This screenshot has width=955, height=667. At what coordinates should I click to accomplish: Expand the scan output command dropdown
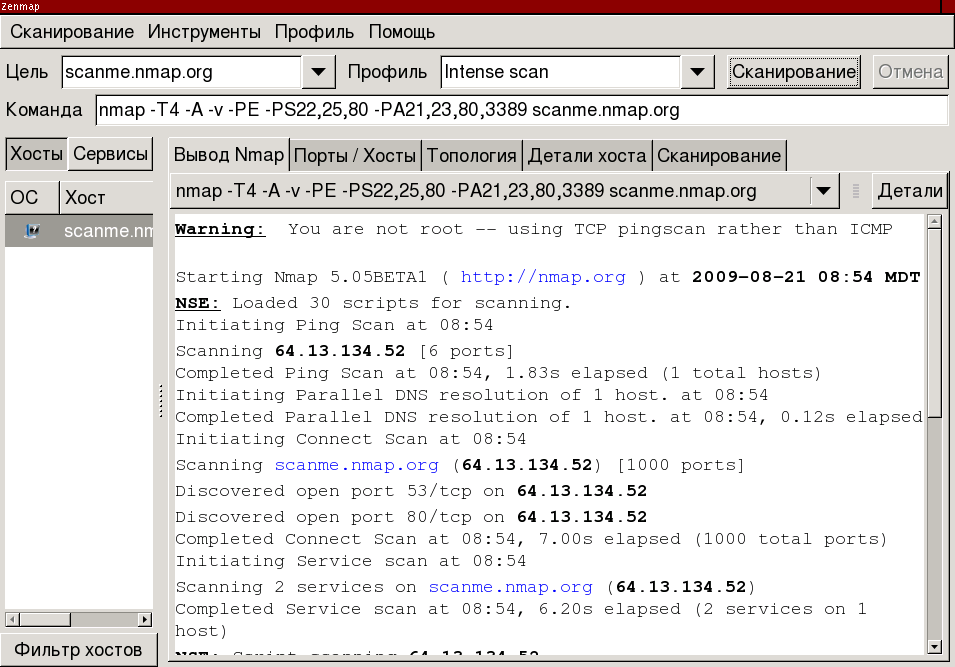click(823, 191)
